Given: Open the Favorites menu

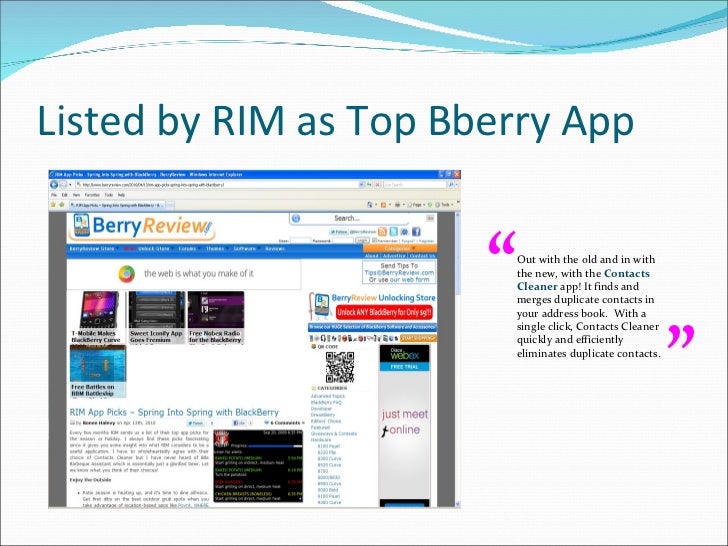Looking at the screenshot, I should (92, 195).
